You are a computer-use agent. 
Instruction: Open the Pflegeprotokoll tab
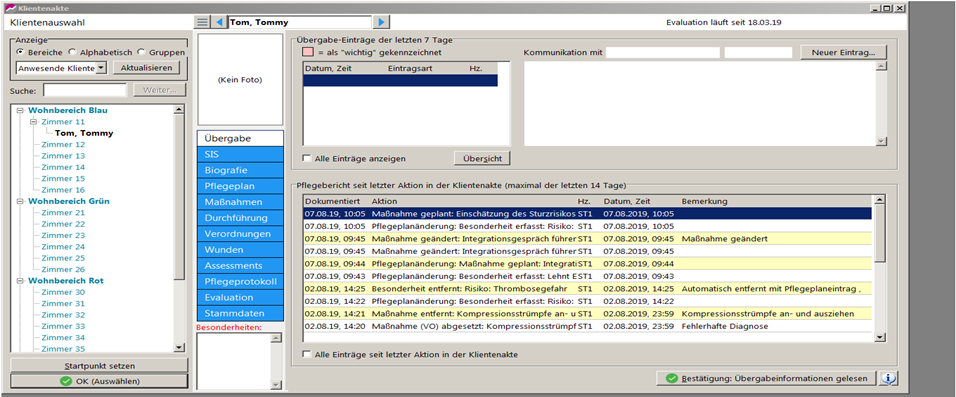click(240, 282)
